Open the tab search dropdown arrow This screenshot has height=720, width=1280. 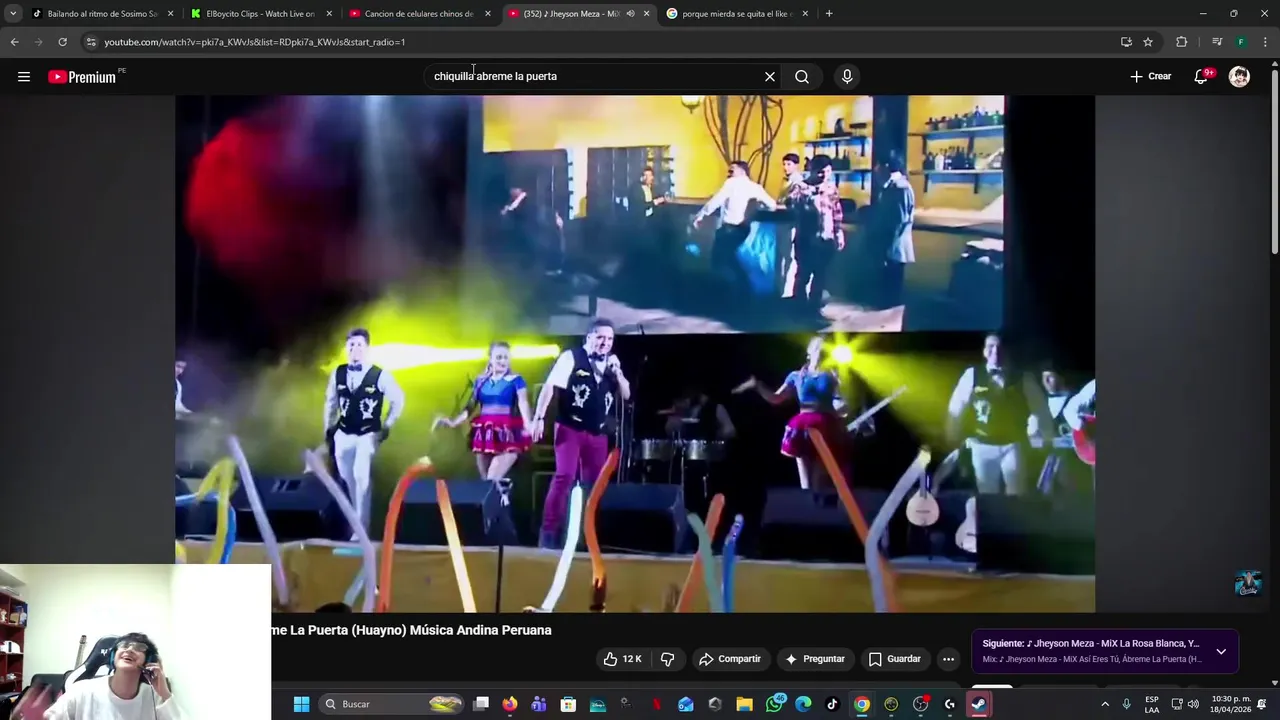(13, 14)
